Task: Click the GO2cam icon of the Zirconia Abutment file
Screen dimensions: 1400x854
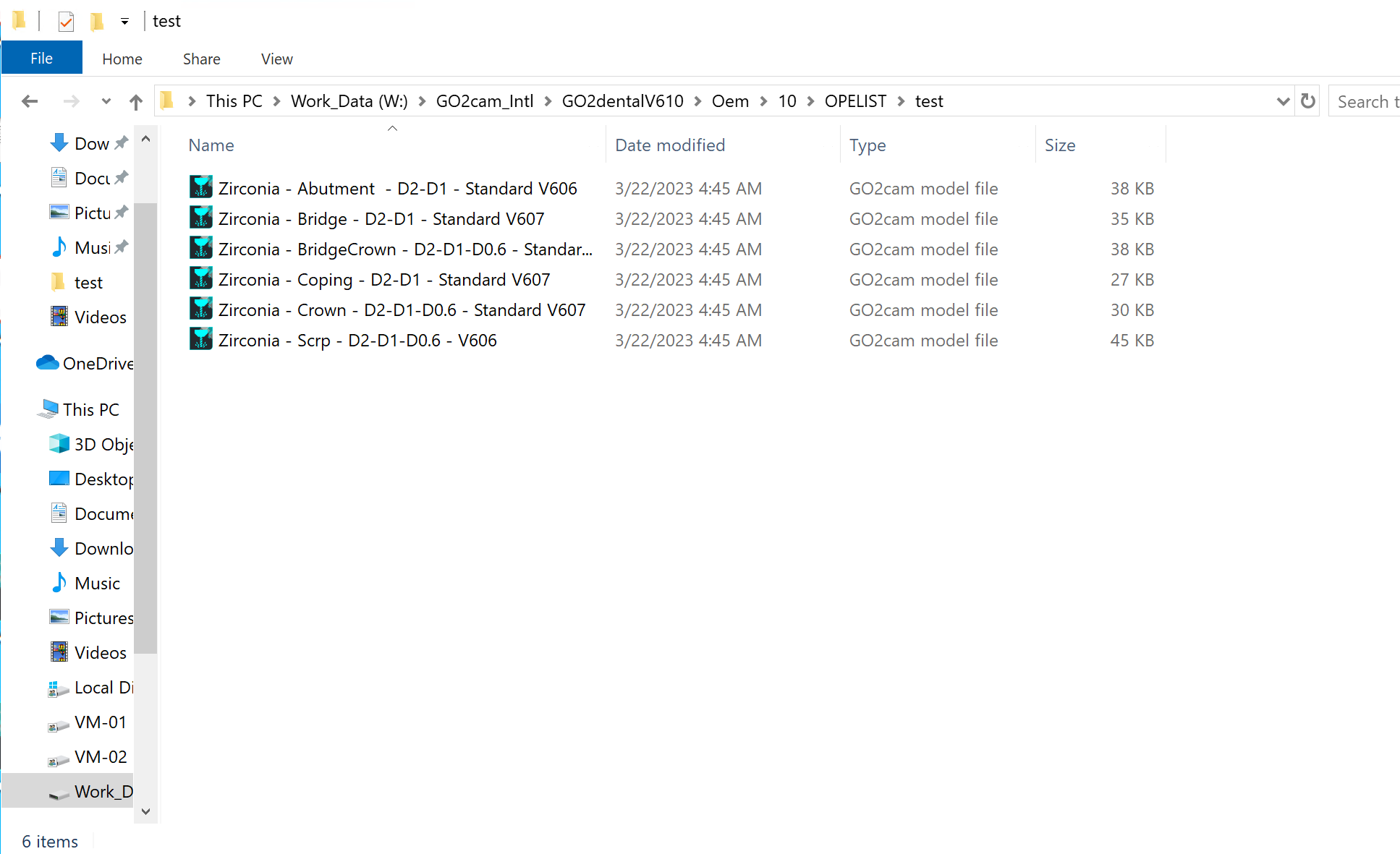Action: coord(201,187)
